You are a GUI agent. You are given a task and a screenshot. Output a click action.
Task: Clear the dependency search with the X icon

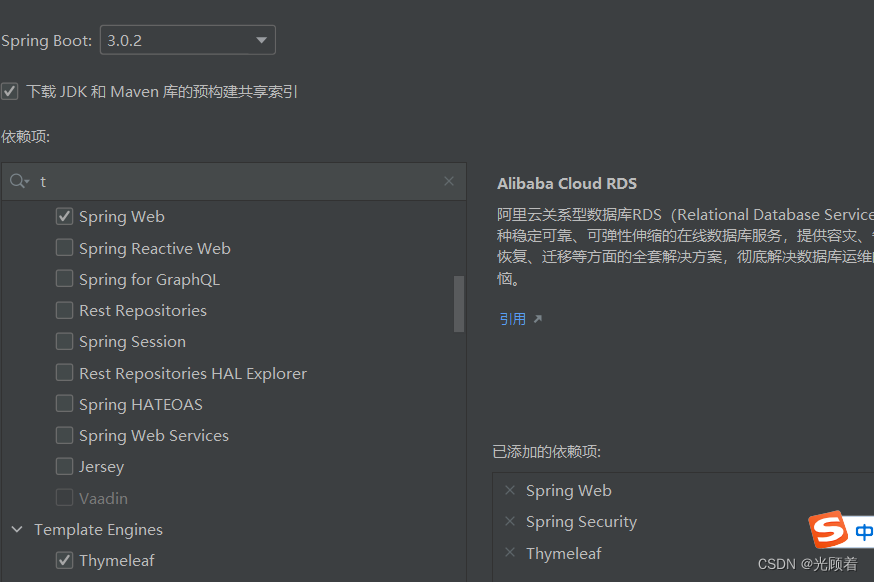[x=449, y=181]
